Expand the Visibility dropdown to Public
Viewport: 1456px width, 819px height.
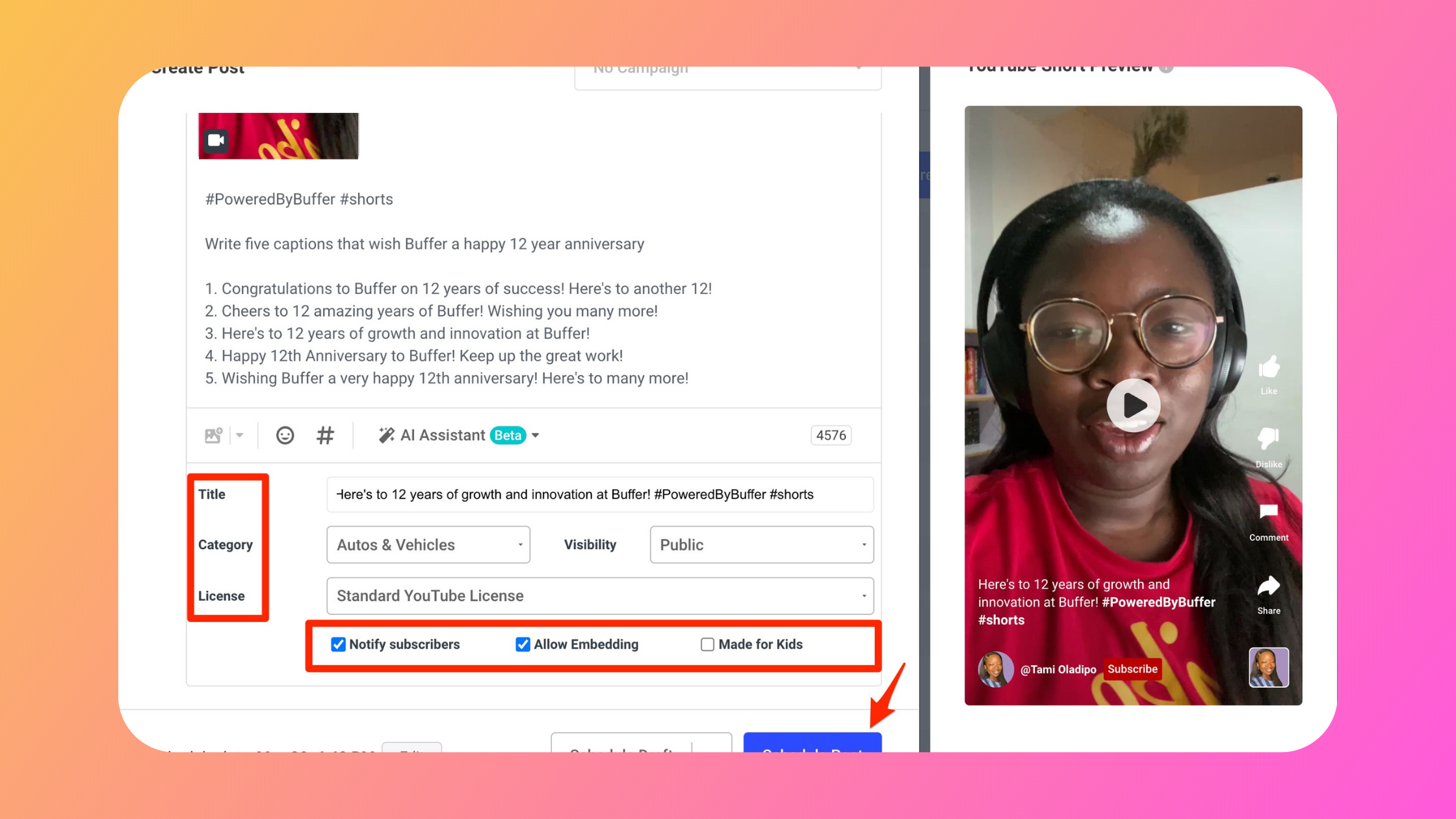[x=760, y=544]
